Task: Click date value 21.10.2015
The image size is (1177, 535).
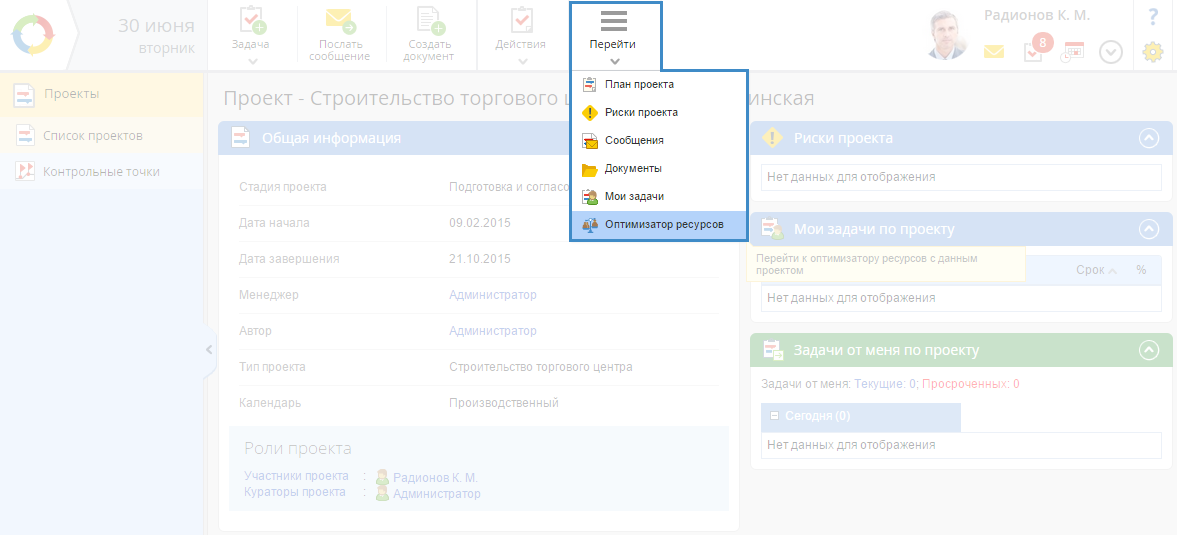Action: tap(480, 259)
